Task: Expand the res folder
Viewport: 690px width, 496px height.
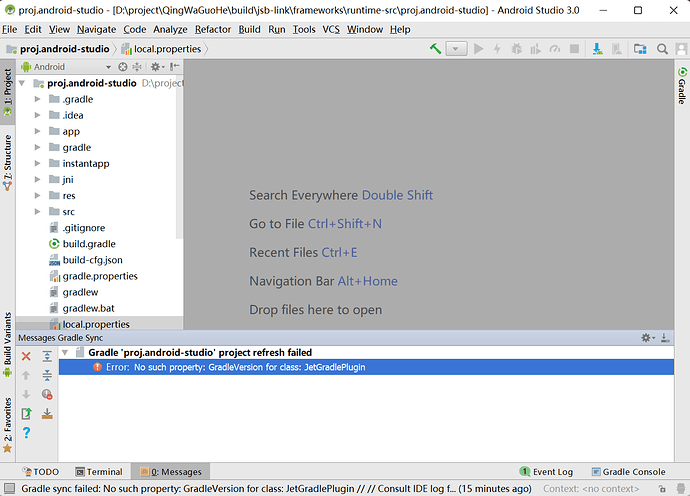Action: [x=37, y=195]
